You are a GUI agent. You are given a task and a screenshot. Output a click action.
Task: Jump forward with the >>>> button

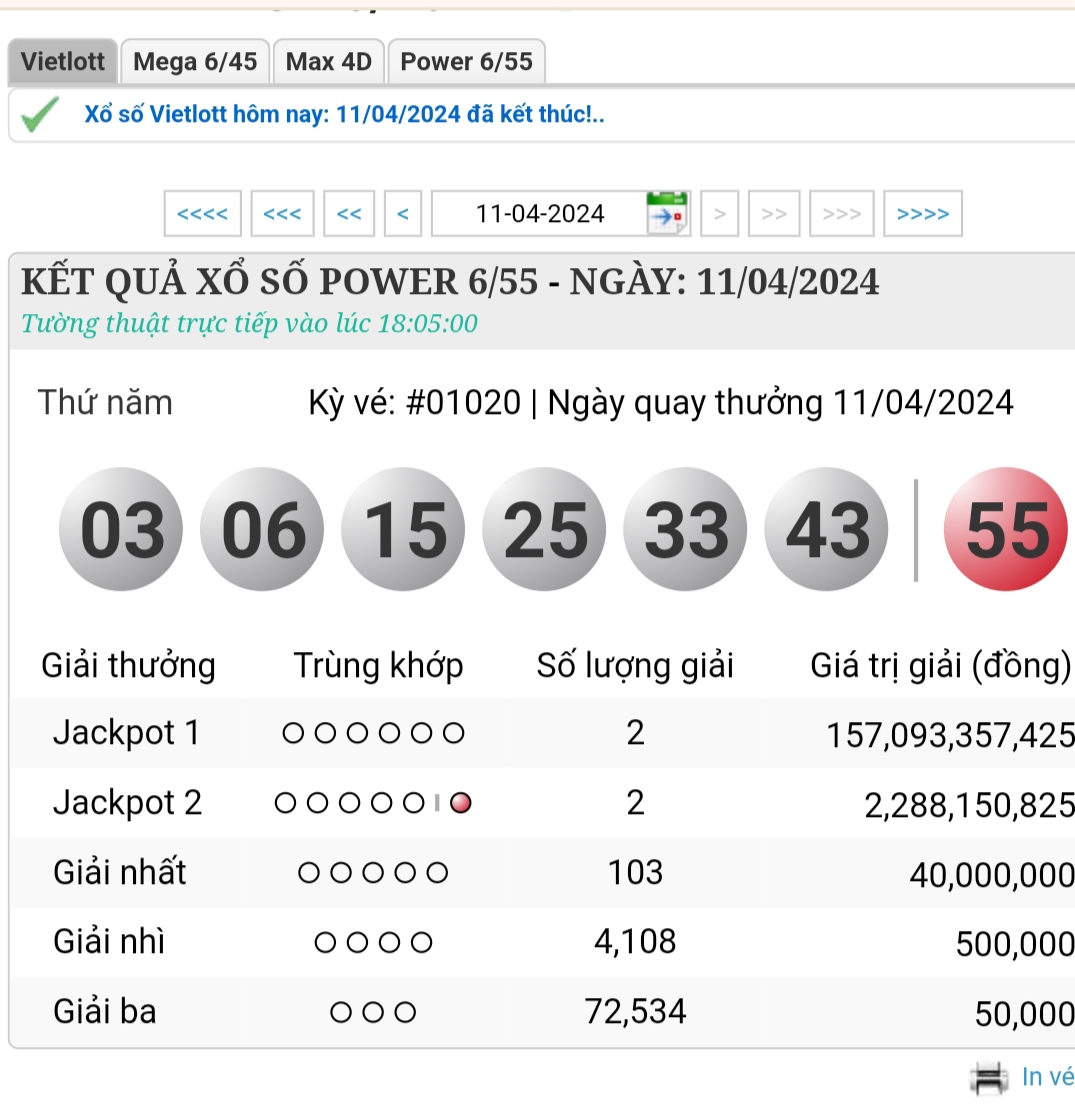point(923,213)
